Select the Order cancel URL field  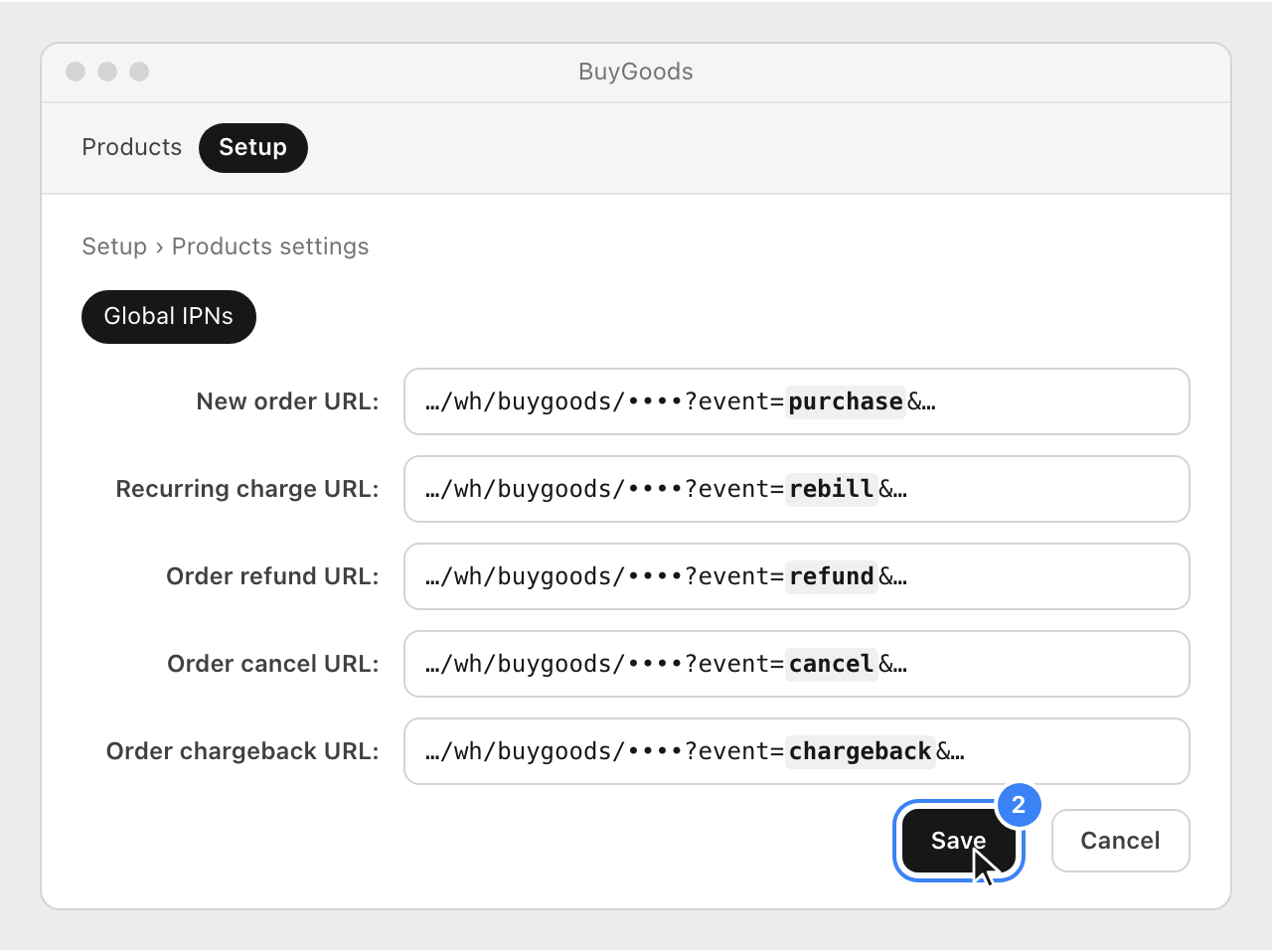point(796,664)
